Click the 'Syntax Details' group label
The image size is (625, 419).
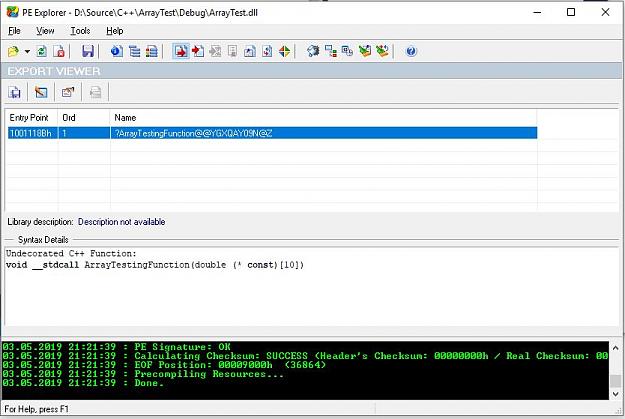(43, 240)
